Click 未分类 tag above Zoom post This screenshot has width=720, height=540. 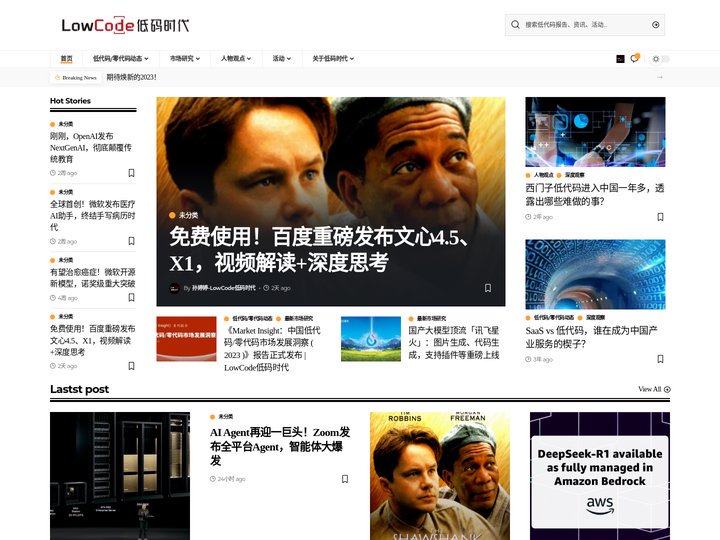click(x=225, y=416)
